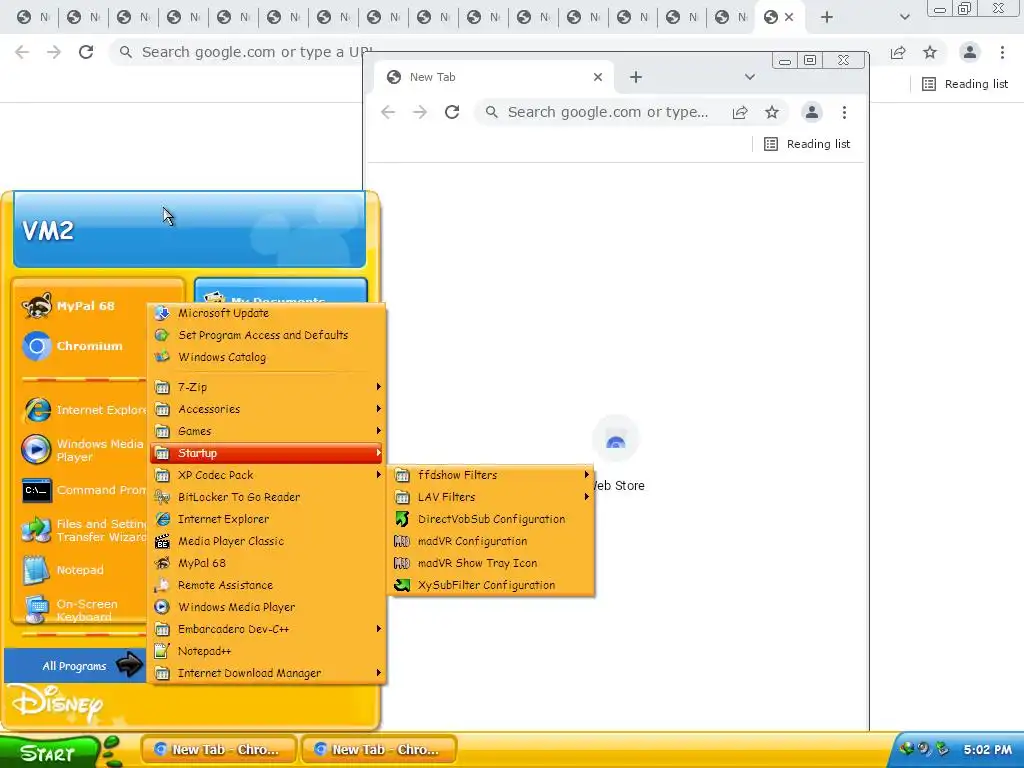Open MyPal 68 in All Programs list
This screenshot has width=1024, height=768.
(267, 563)
